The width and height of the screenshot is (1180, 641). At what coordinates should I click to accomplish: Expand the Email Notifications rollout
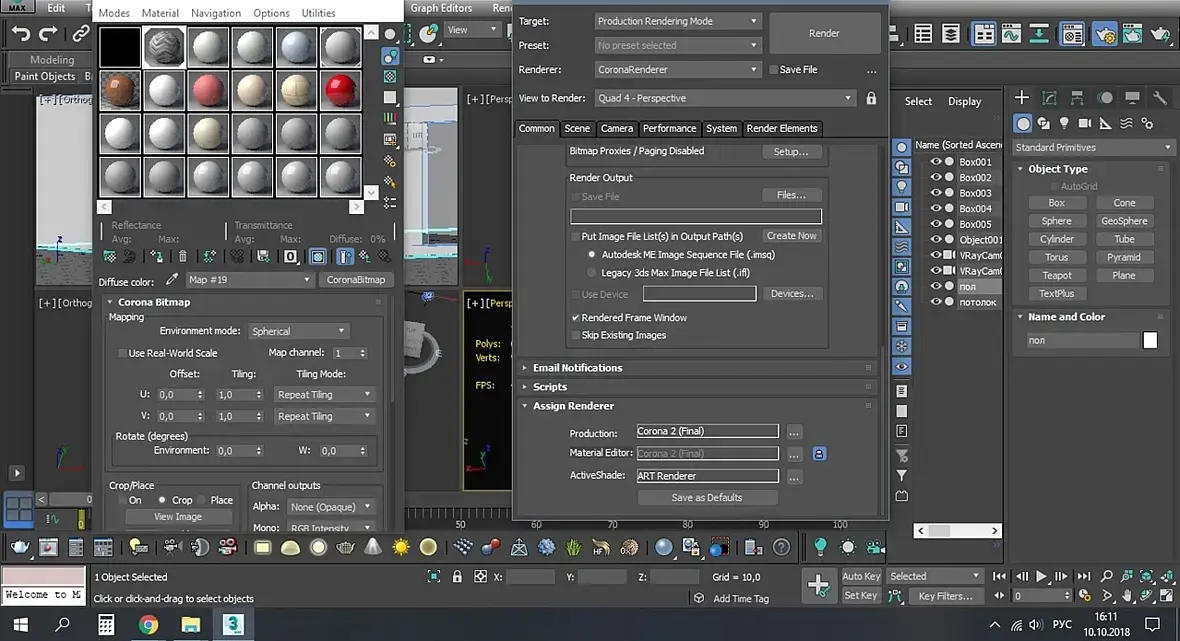click(x=577, y=368)
